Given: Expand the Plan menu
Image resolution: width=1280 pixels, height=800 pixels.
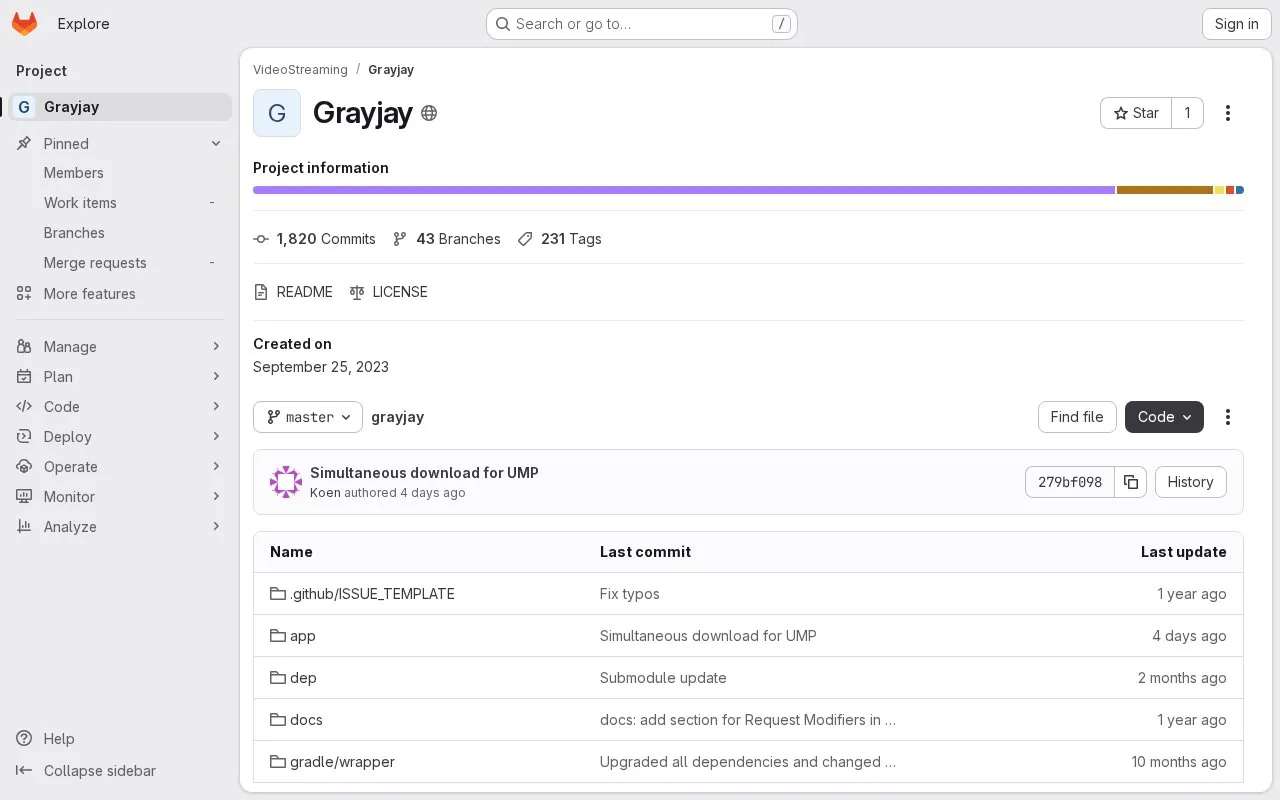Looking at the screenshot, I should [120, 377].
